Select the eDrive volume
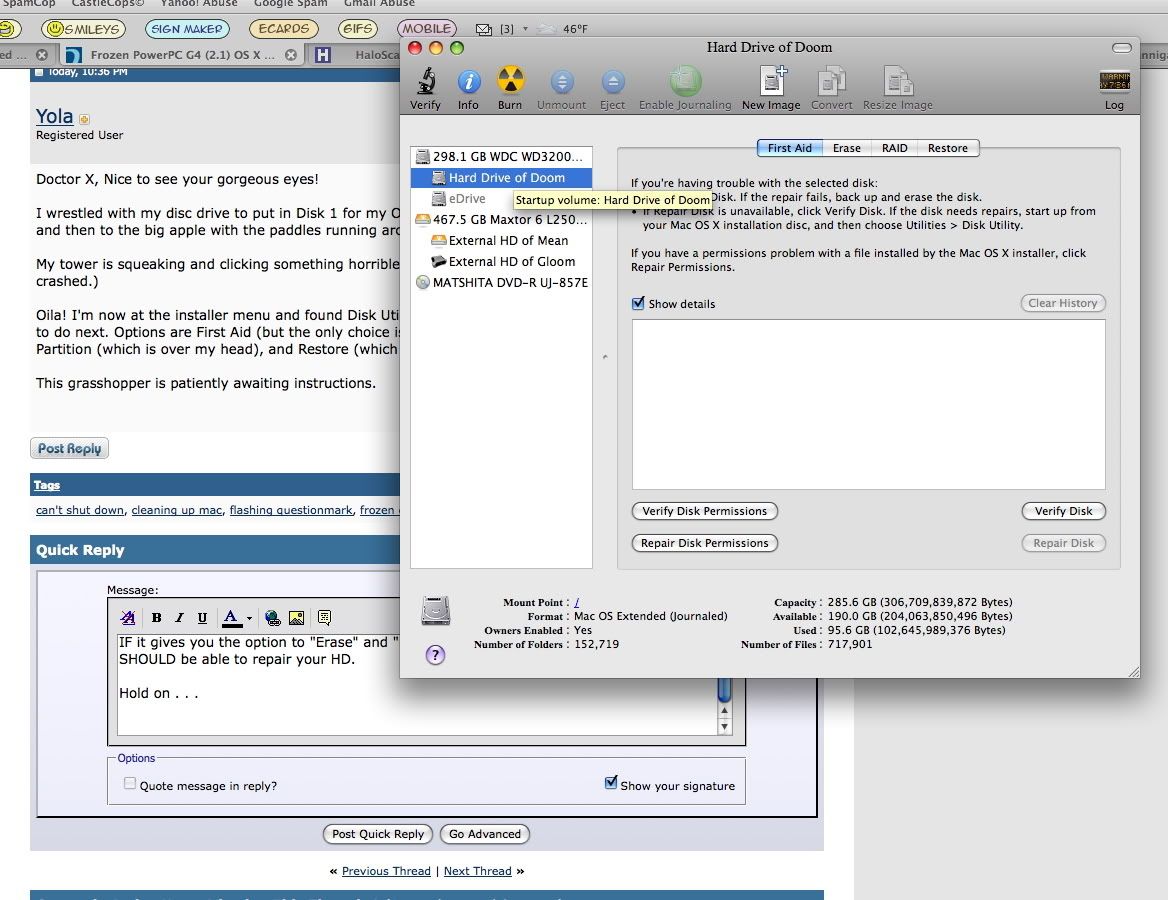Image resolution: width=1168 pixels, height=900 pixels. [501, 199]
